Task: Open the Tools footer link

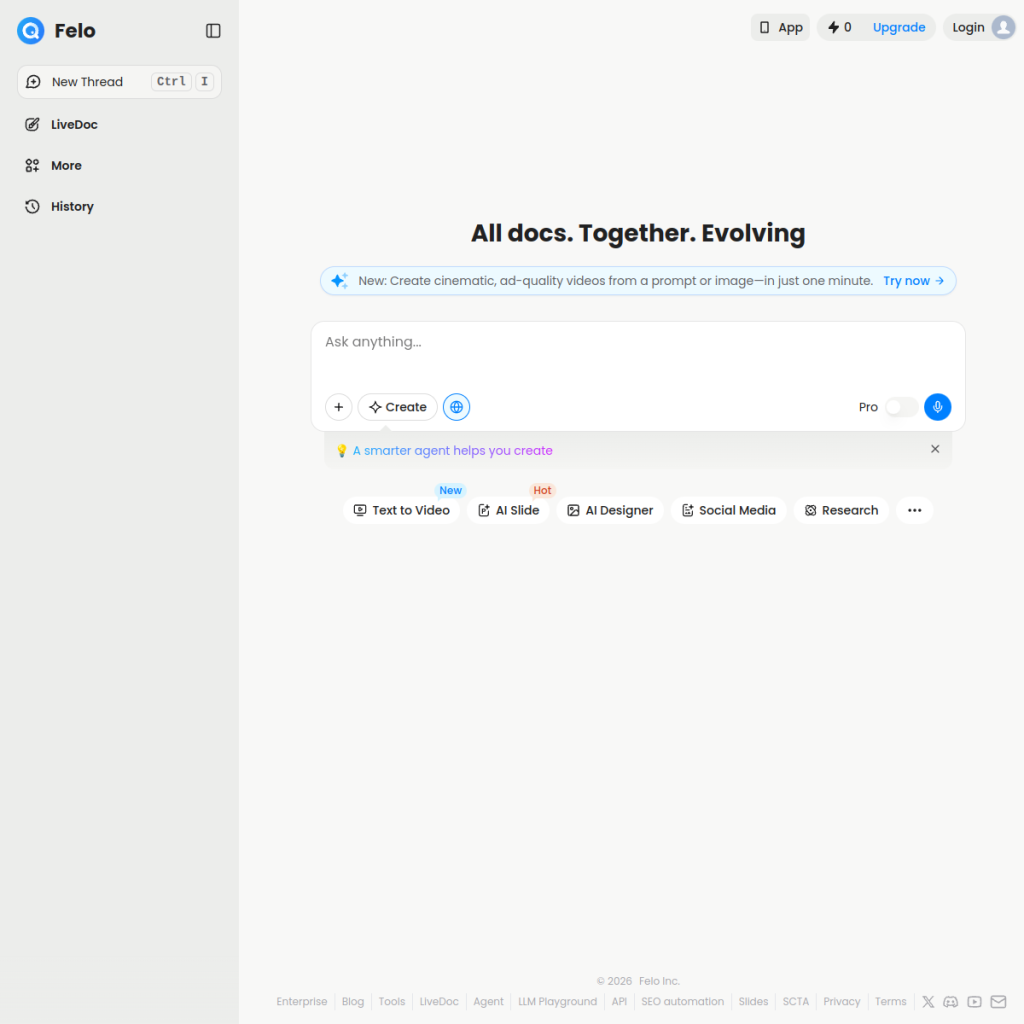Action: pos(392,1001)
